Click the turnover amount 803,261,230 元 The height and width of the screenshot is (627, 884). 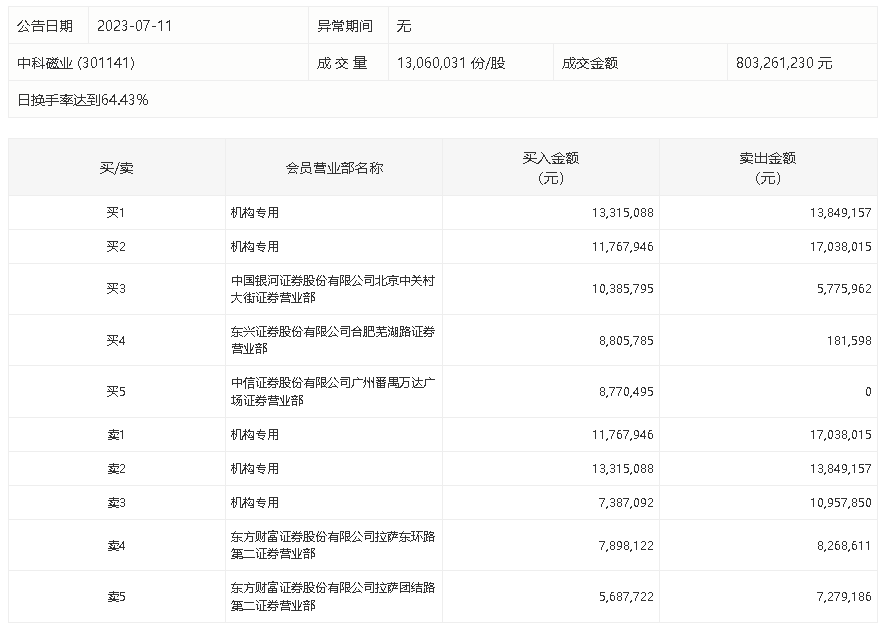click(784, 63)
